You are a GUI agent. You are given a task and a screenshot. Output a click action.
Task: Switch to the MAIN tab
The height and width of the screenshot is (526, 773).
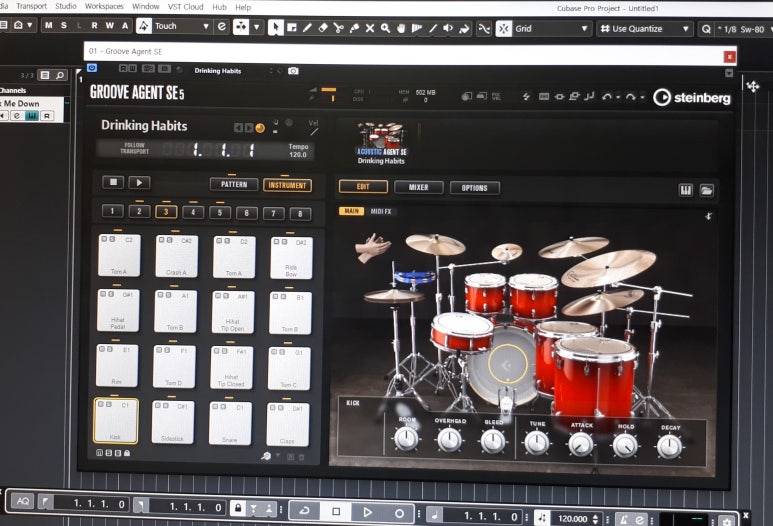351,210
